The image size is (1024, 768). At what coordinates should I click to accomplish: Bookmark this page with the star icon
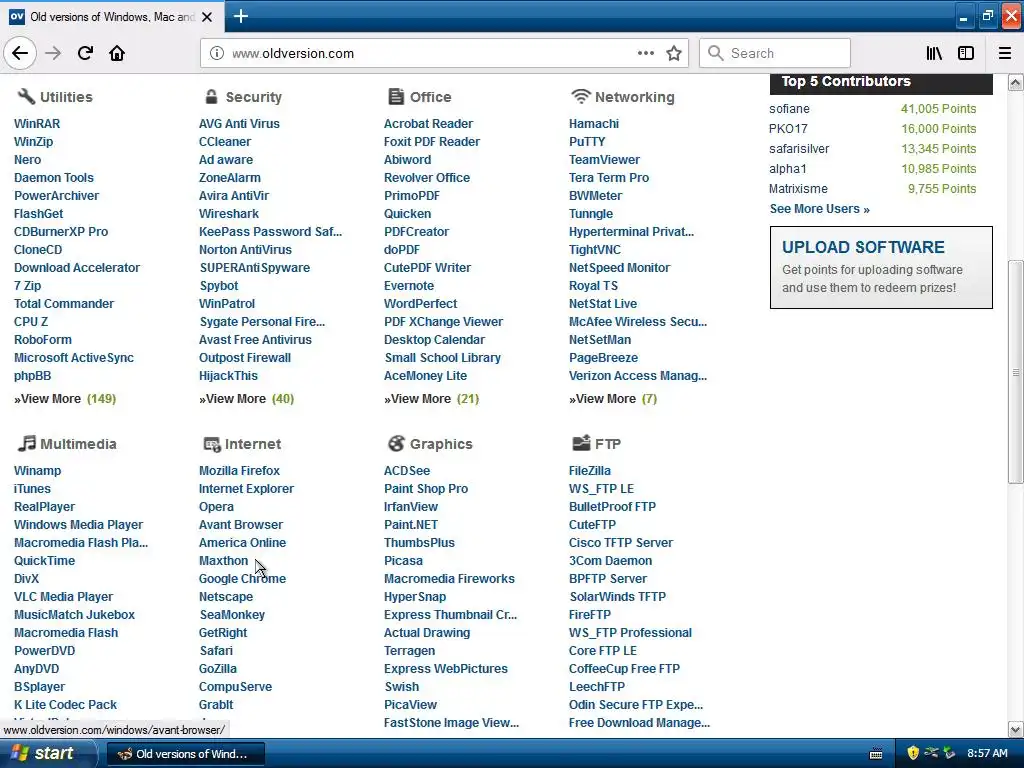click(x=674, y=53)
